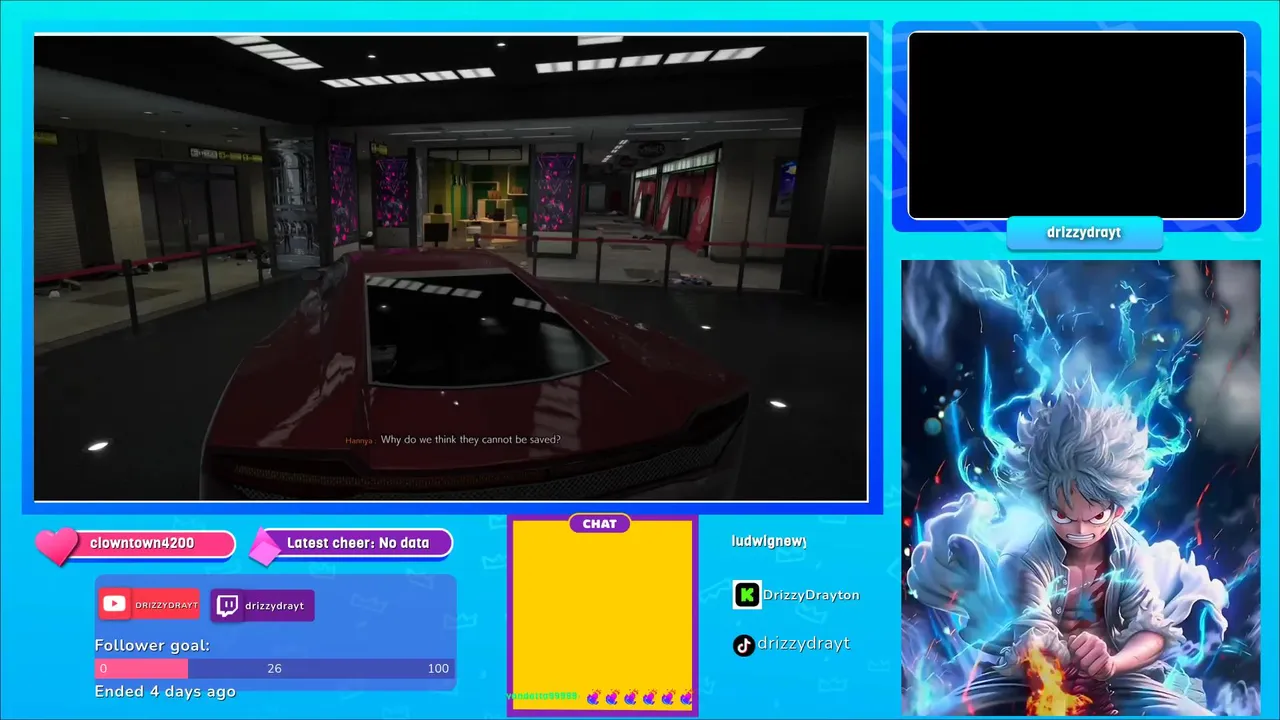This screenshot has width=1280, height=720.
Task: Click the 'Ended 4 days ago' text
Action: click(x=165, y=691)
